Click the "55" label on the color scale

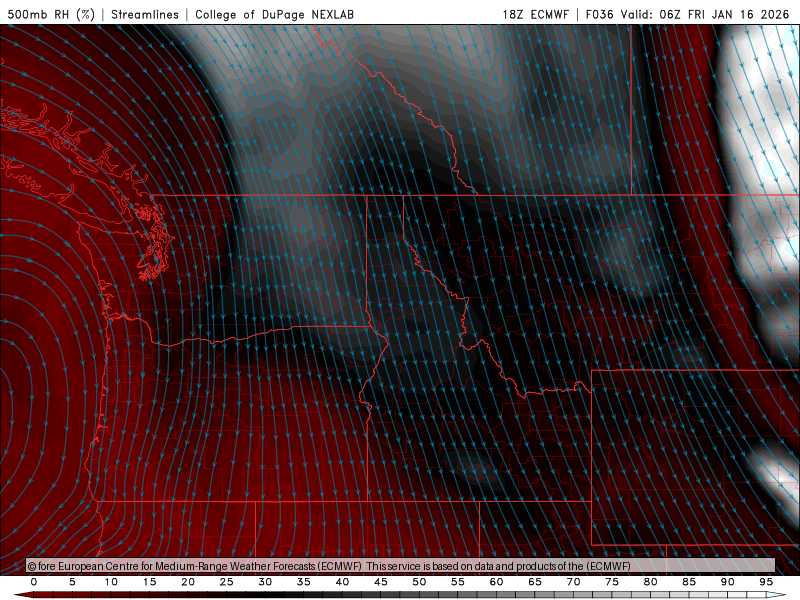click(x=458, y=582)
